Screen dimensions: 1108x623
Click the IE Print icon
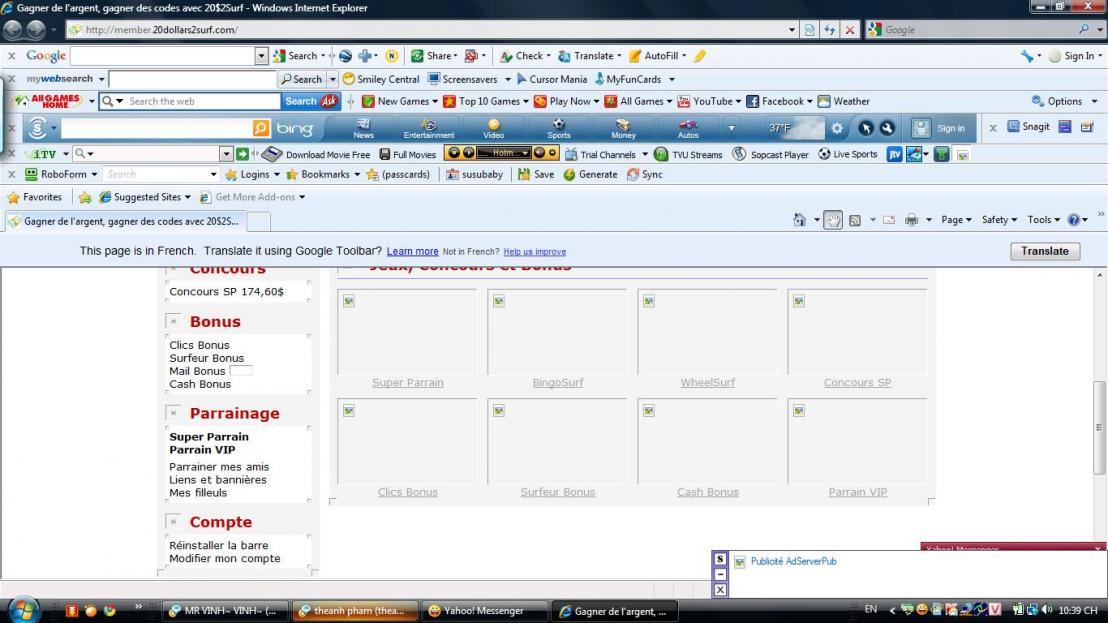(912, 220)
